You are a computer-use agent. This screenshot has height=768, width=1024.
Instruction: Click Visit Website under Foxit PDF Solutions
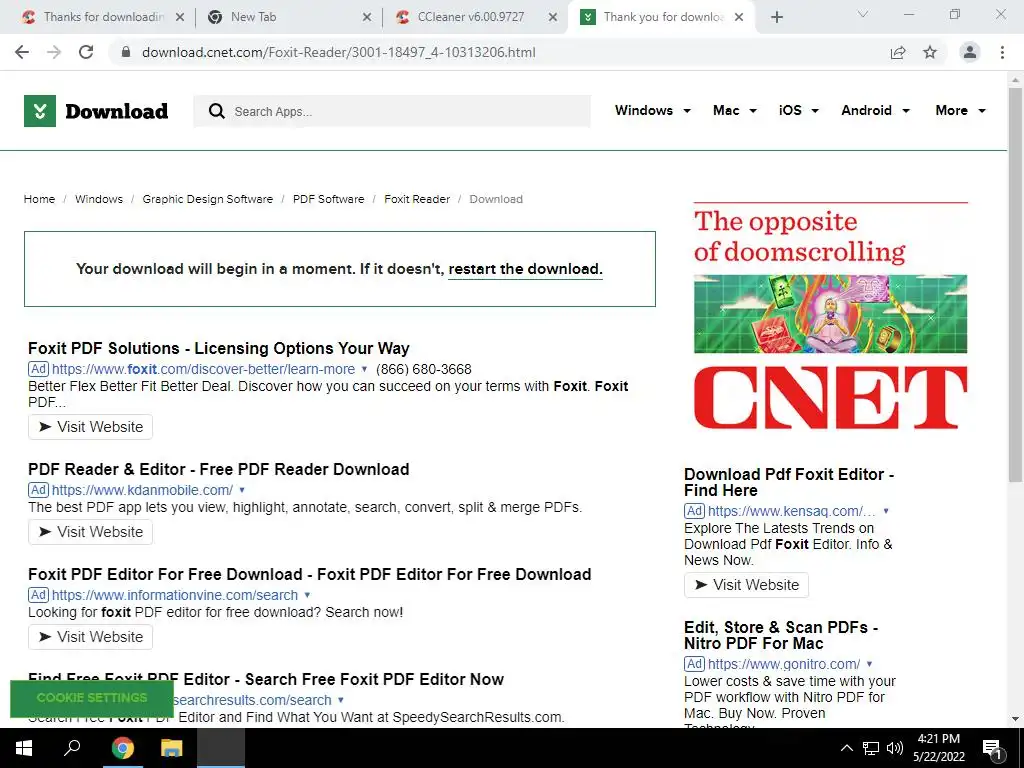tap(90, 427)
